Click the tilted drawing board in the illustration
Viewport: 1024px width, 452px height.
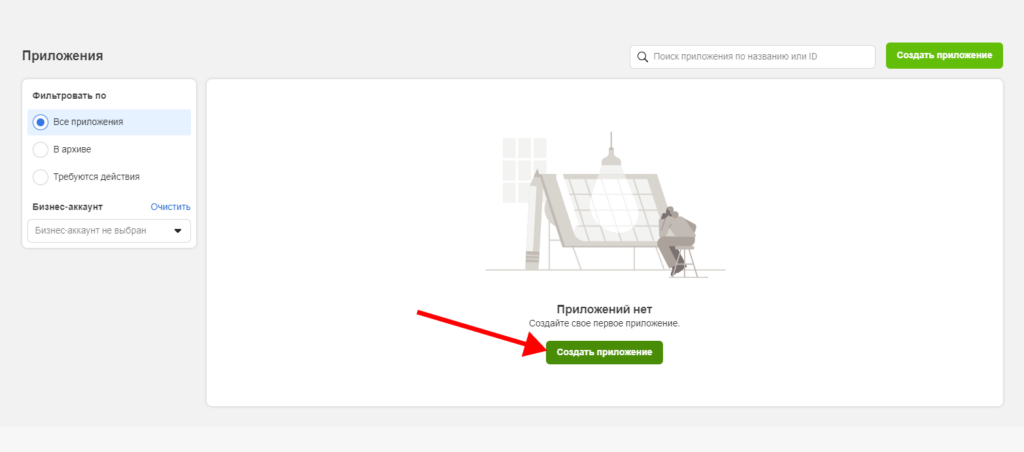coord(600,215)
